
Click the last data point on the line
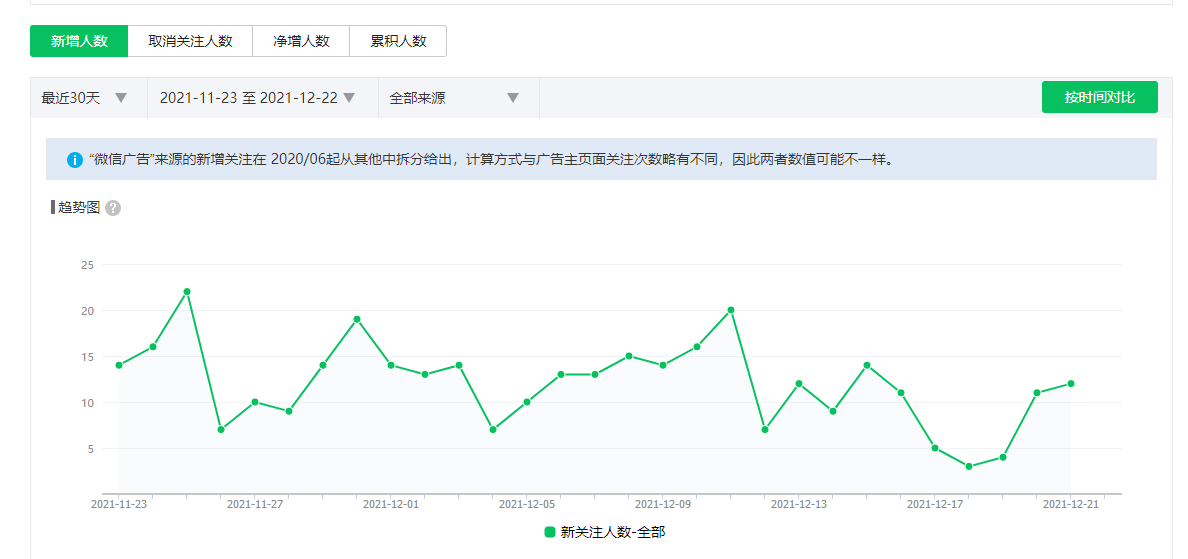(x=1071, y=383)
